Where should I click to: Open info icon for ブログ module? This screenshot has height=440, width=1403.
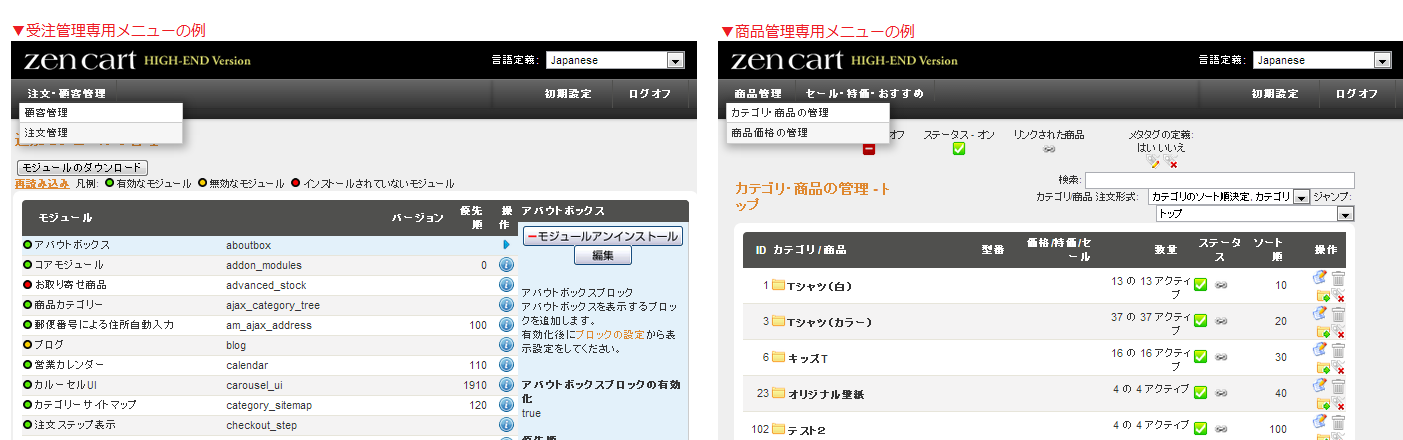click(x=506, y=345)
